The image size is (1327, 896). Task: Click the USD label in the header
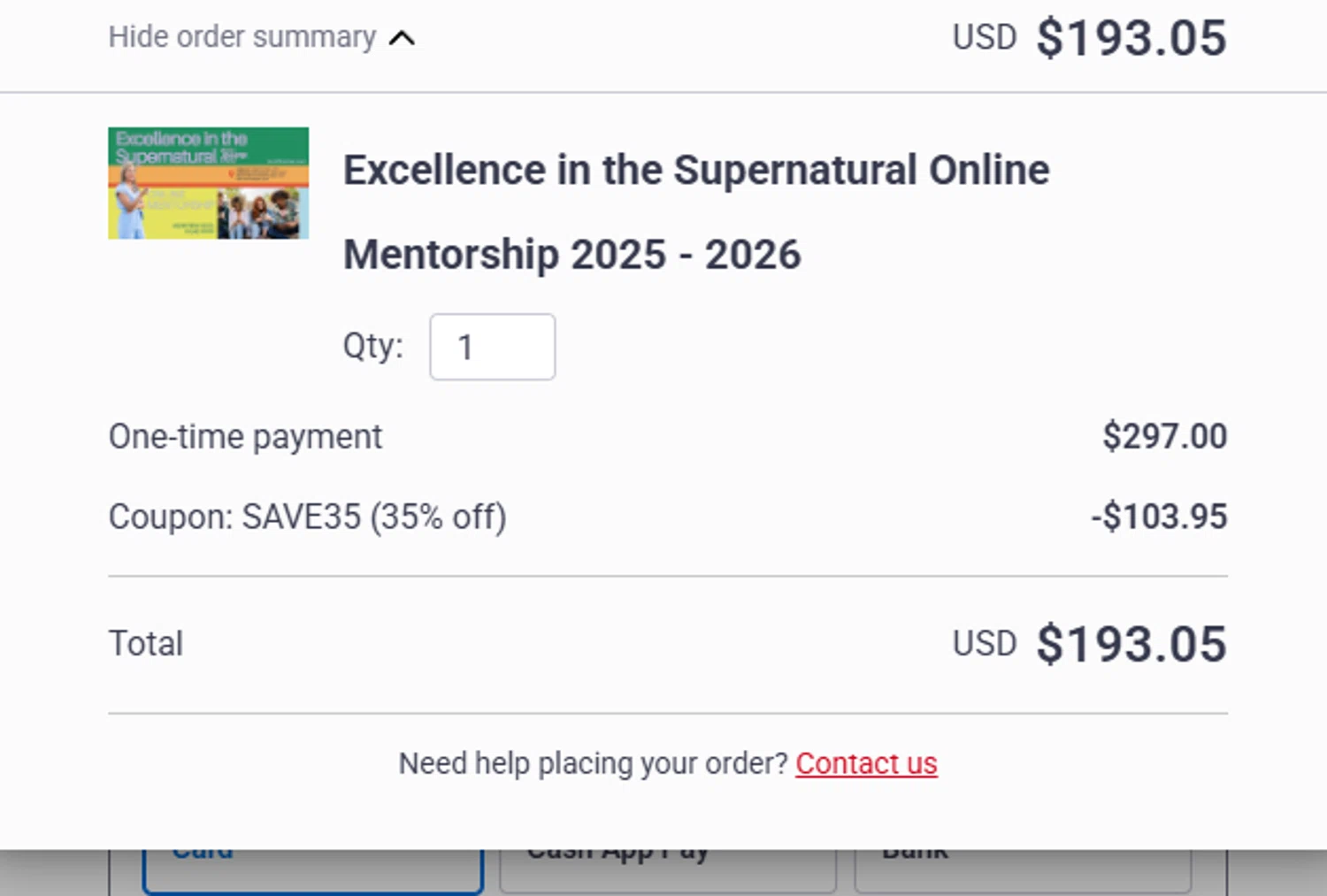coord(984,38)
